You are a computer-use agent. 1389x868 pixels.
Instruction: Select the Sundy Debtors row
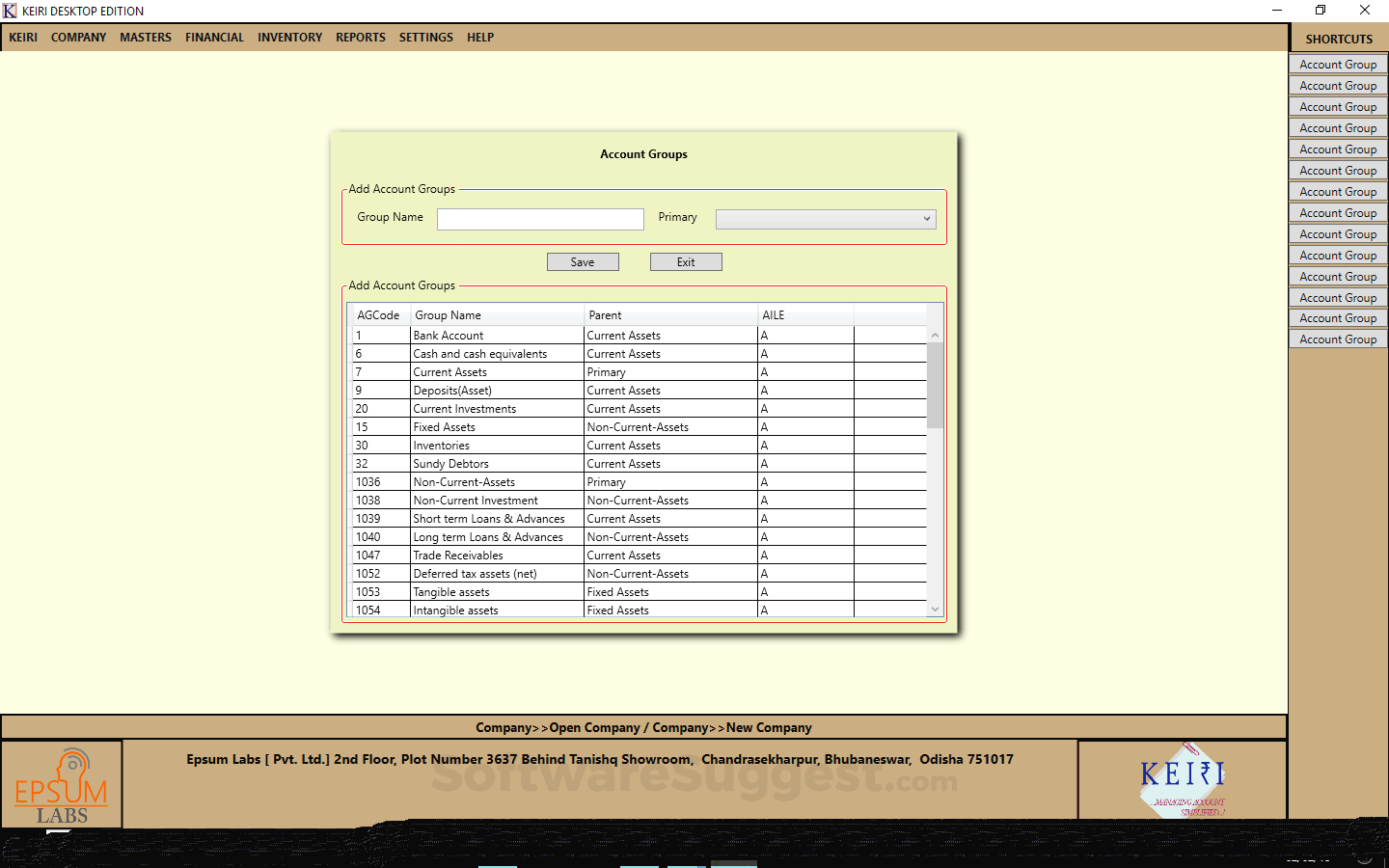498,463
